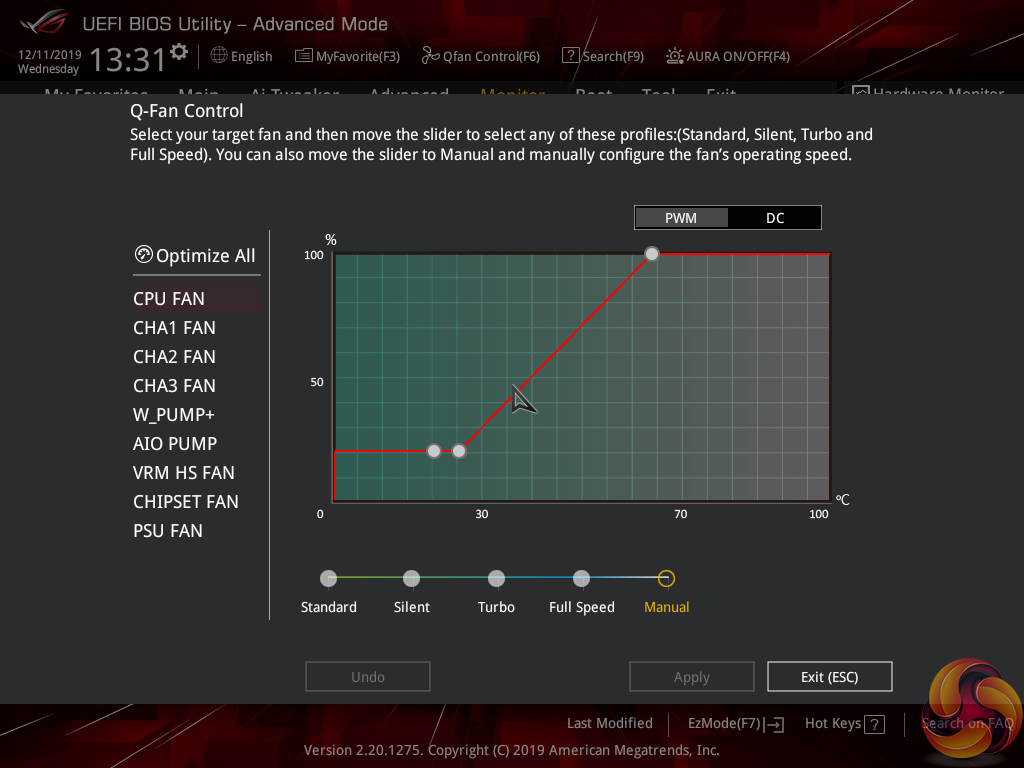Click the Apply button
This screenshot has height=768, width=1024.
(x=692, y=677)
